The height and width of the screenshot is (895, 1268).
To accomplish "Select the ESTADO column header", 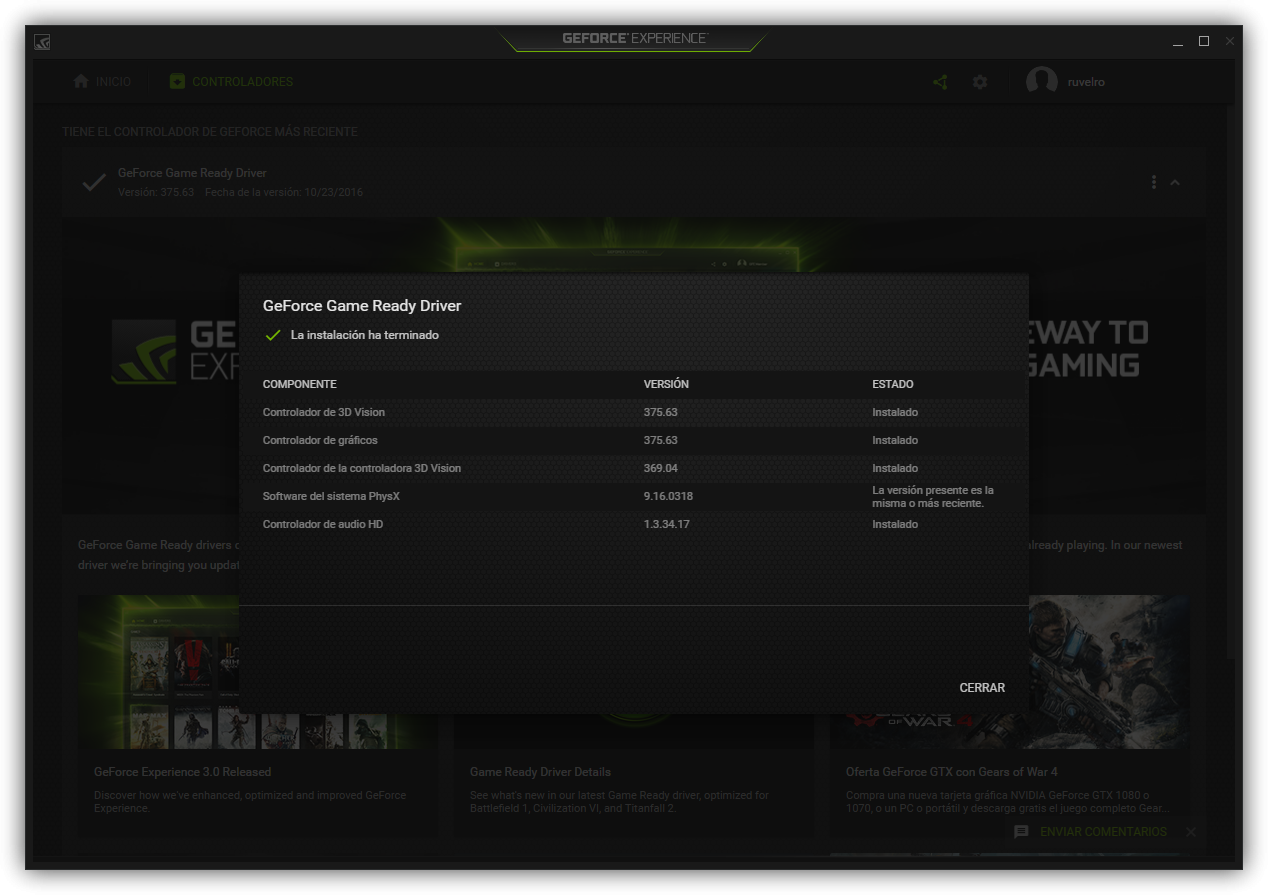I will (x=893, y=384).
